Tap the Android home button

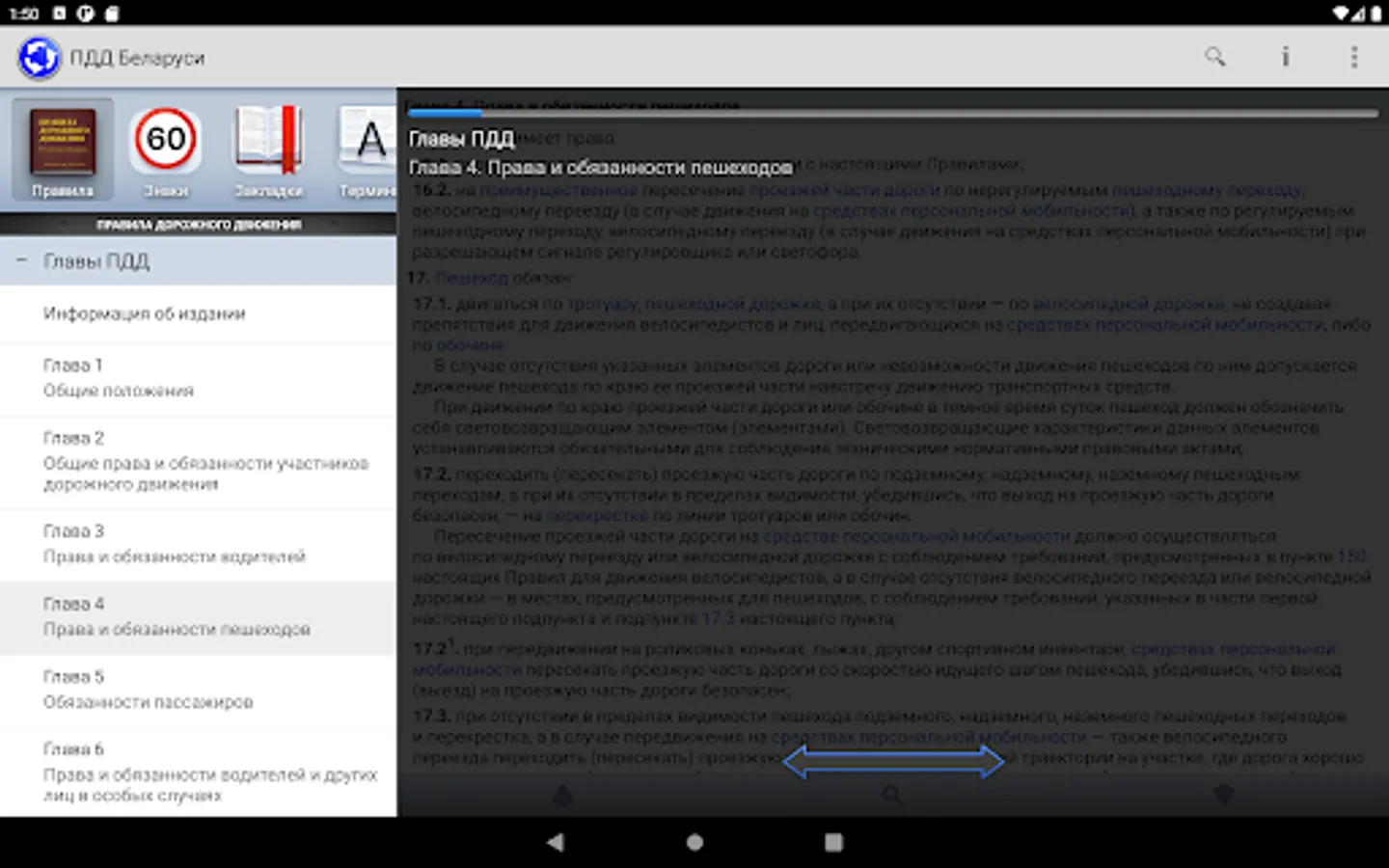694,842
